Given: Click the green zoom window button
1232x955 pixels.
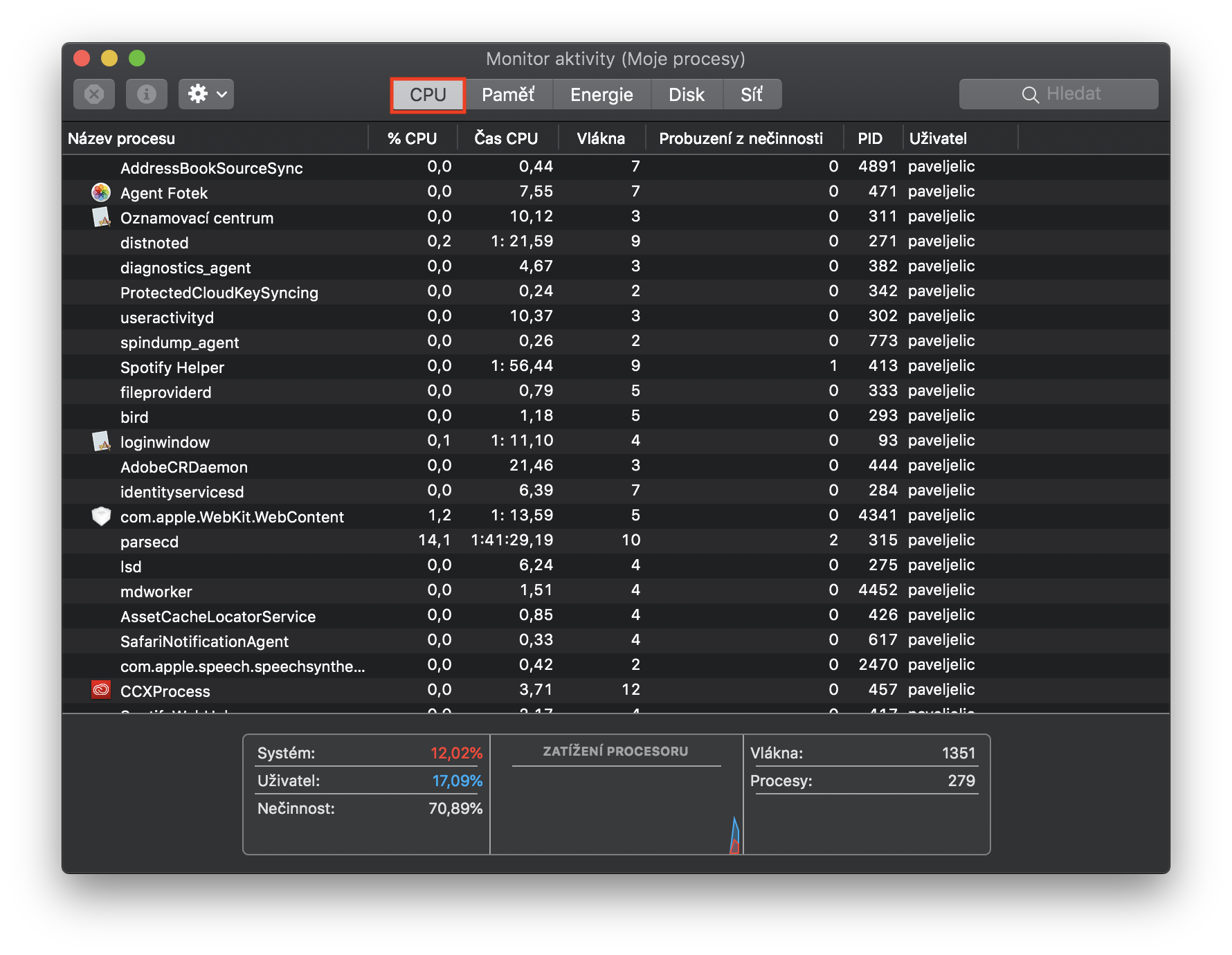Looking at the screenshot, I should 137,58.
